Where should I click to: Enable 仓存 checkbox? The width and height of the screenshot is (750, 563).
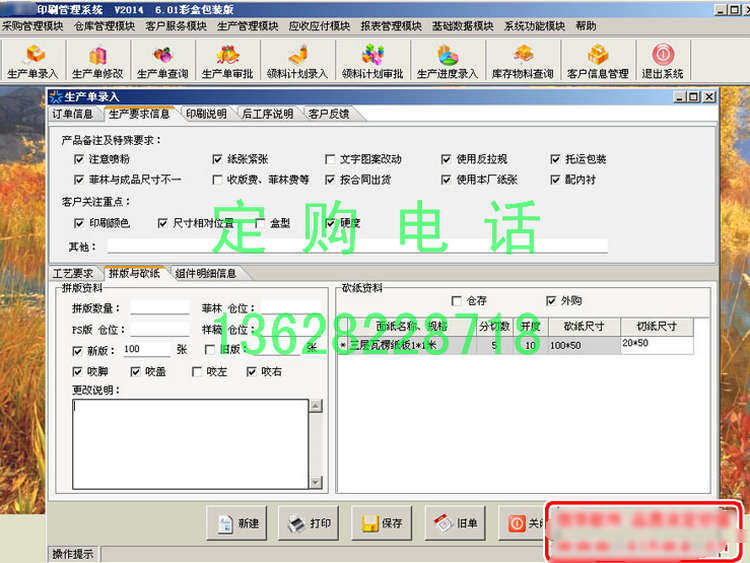tap(457, 301)
